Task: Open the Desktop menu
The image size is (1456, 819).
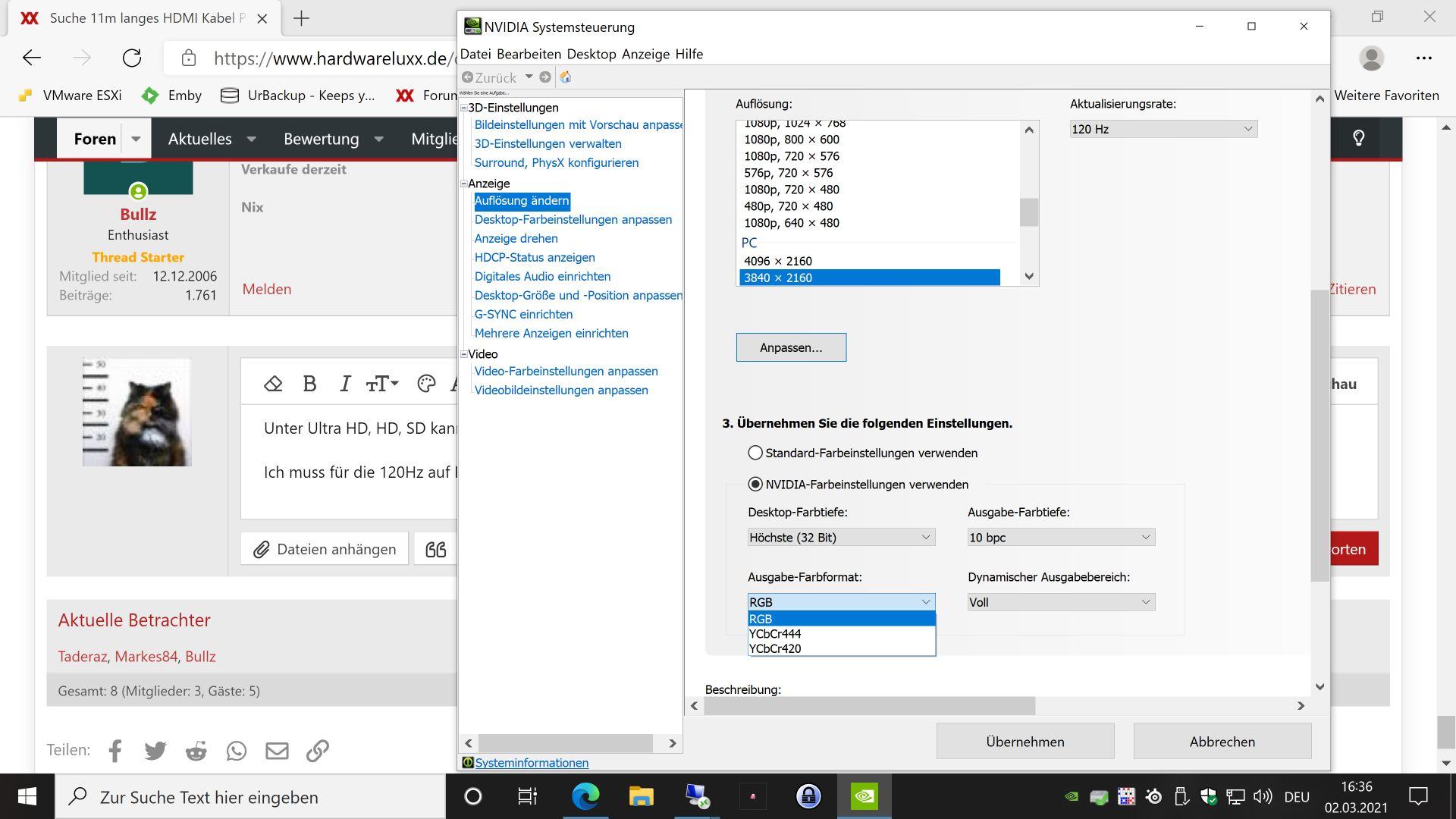Action: (591, 54)
